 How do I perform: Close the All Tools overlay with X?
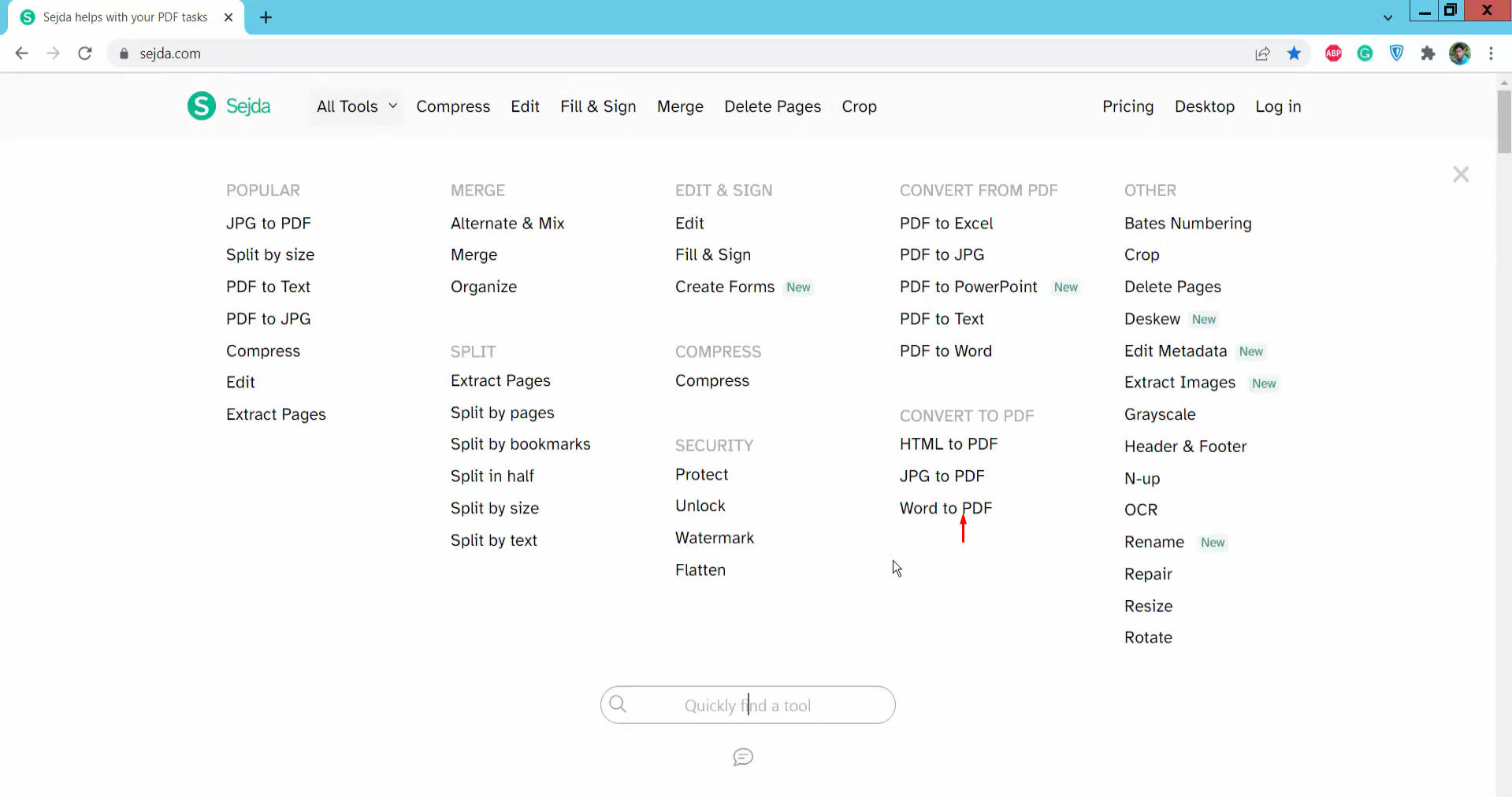(1461, 174)
